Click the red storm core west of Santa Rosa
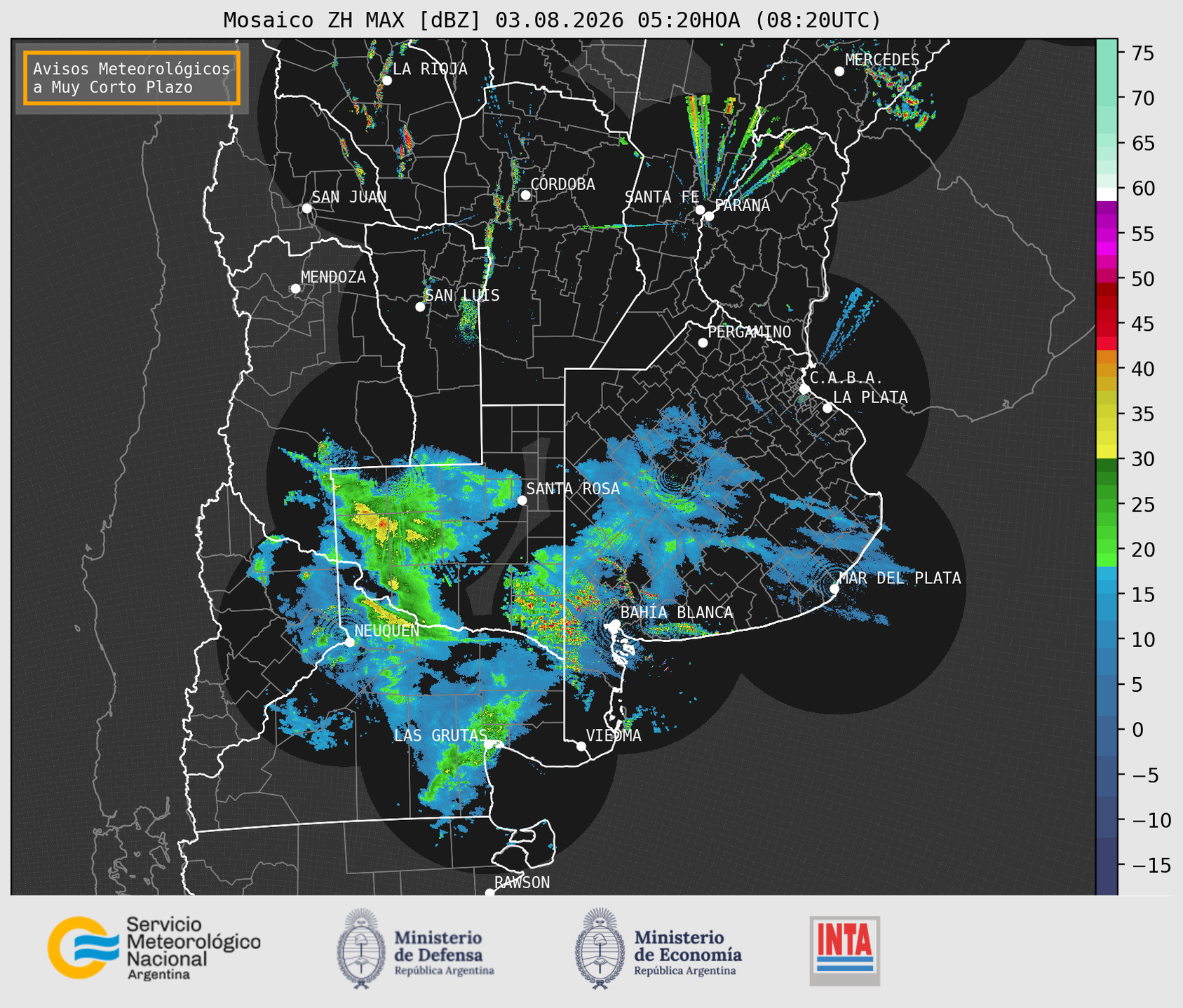 coord(382,523)
